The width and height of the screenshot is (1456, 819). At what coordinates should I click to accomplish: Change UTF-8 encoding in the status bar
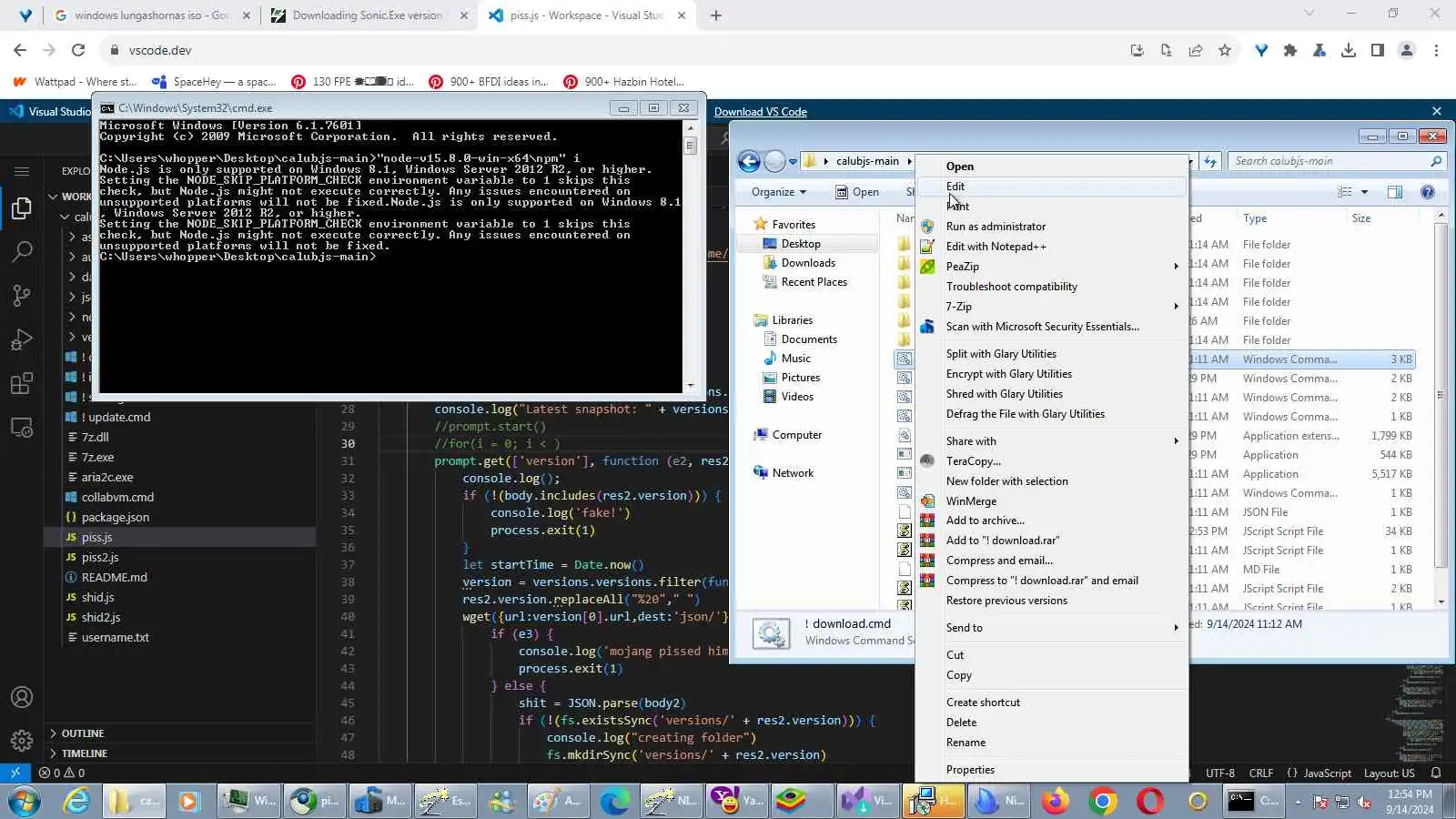1220,773
